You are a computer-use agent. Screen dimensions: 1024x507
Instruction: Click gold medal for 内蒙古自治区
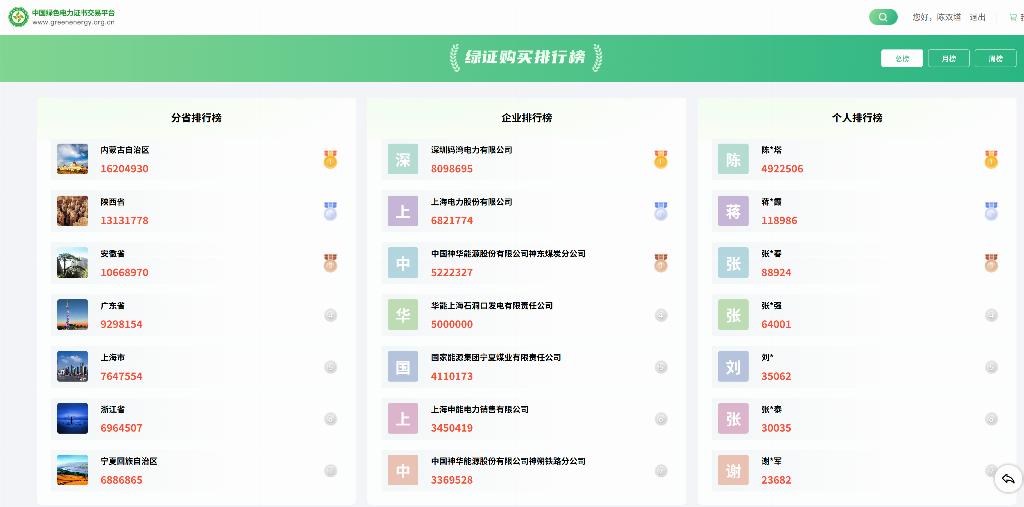click(330, 159)
